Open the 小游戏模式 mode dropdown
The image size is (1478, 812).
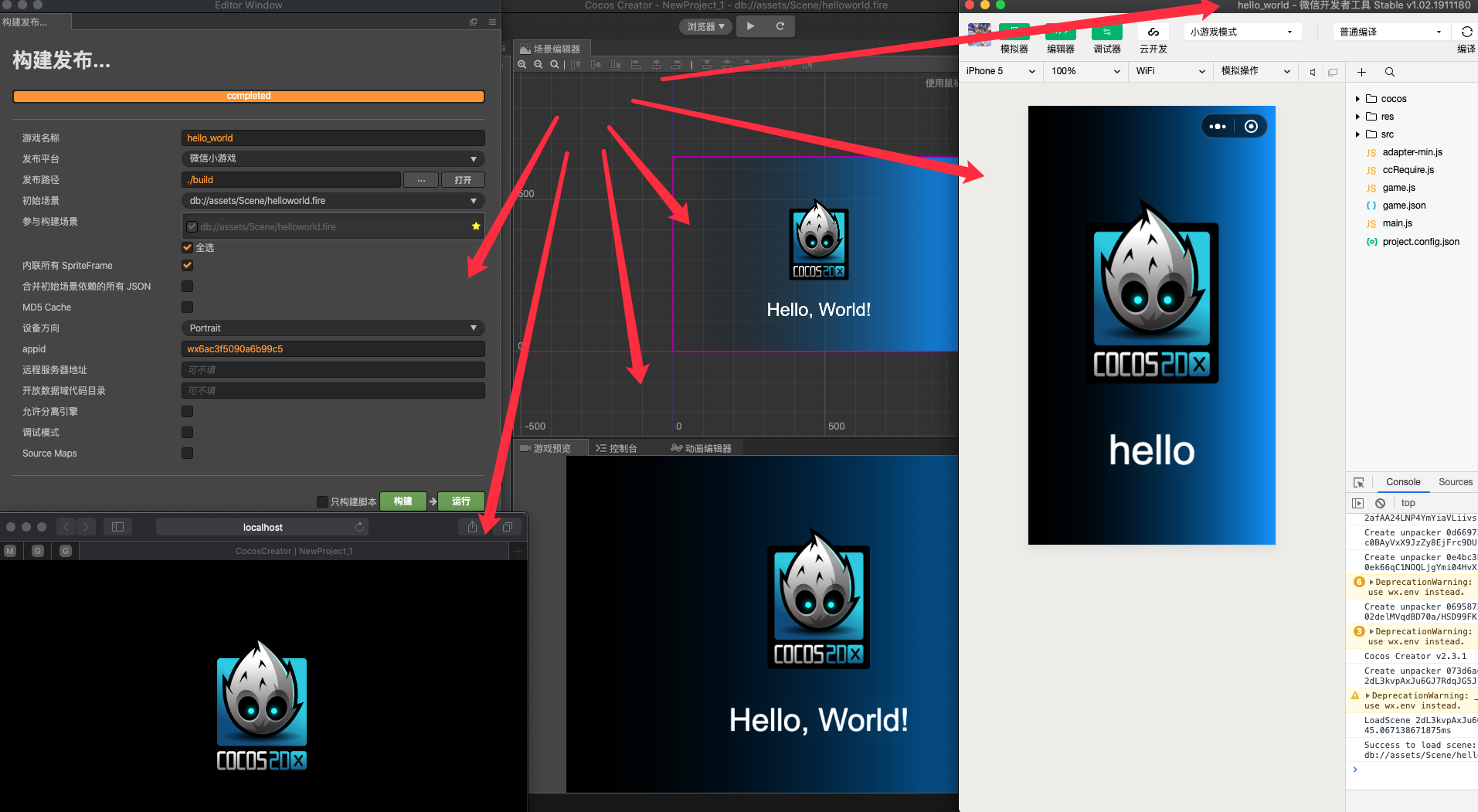click(1242, 32)
